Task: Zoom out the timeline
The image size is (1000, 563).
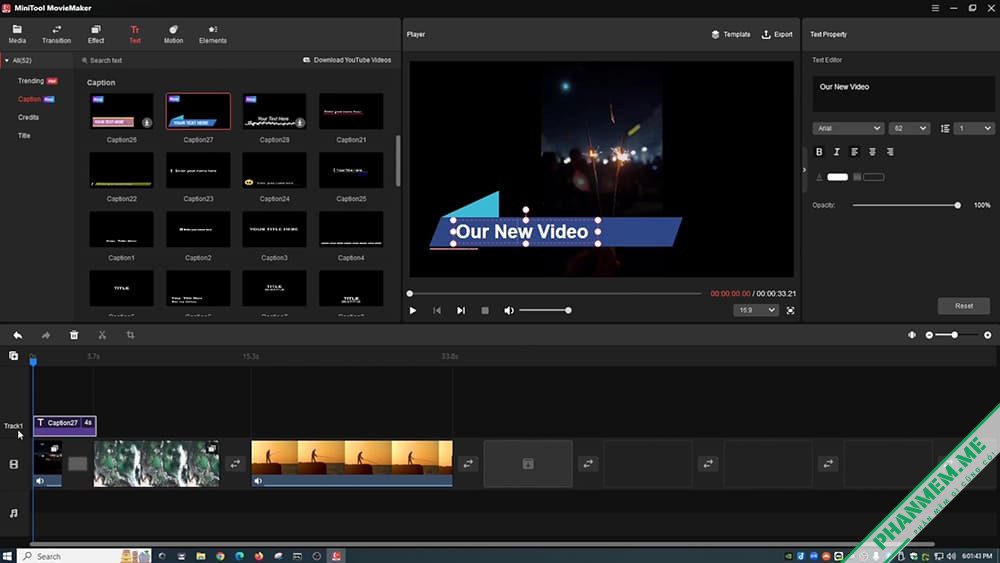Action: coord(929,335)
